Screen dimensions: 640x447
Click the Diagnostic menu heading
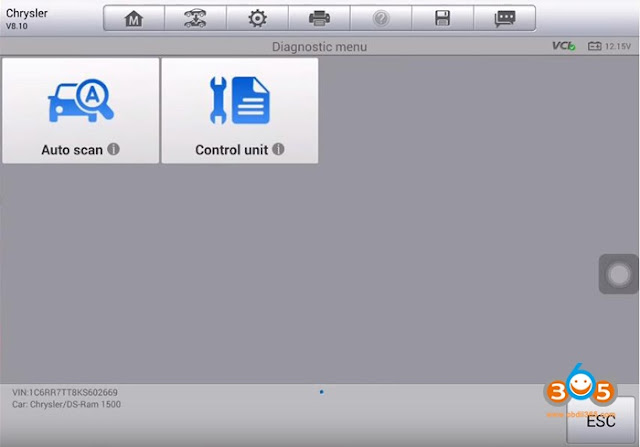tap(319, 47)
